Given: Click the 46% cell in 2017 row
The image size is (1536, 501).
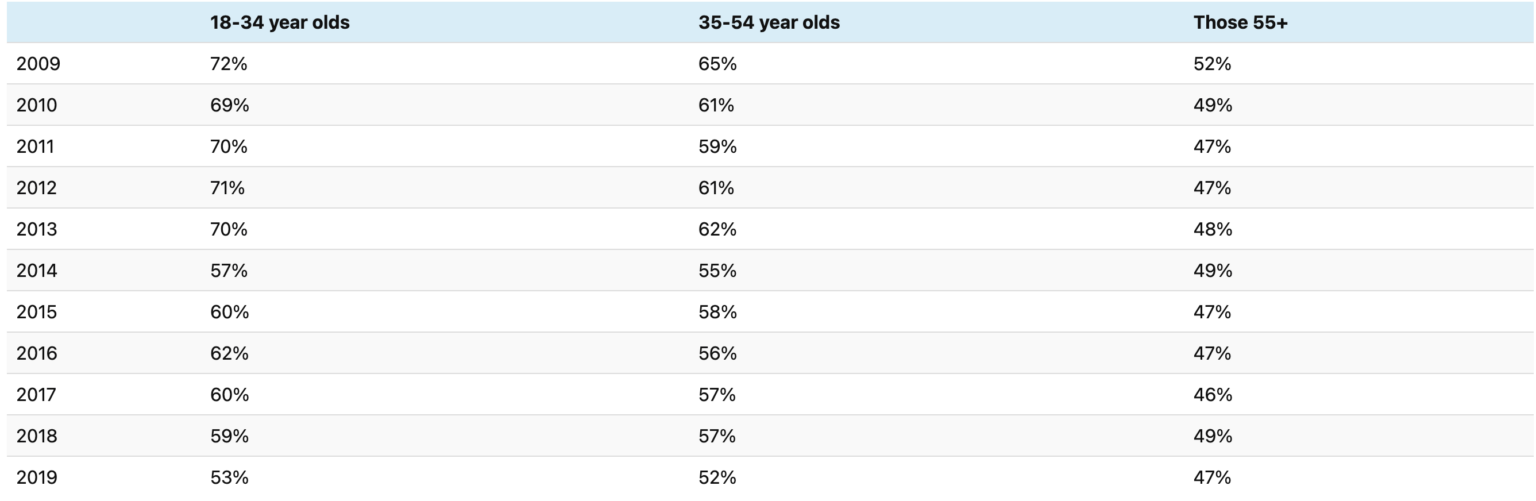Looking at the screenshot, I should 1212,395.
